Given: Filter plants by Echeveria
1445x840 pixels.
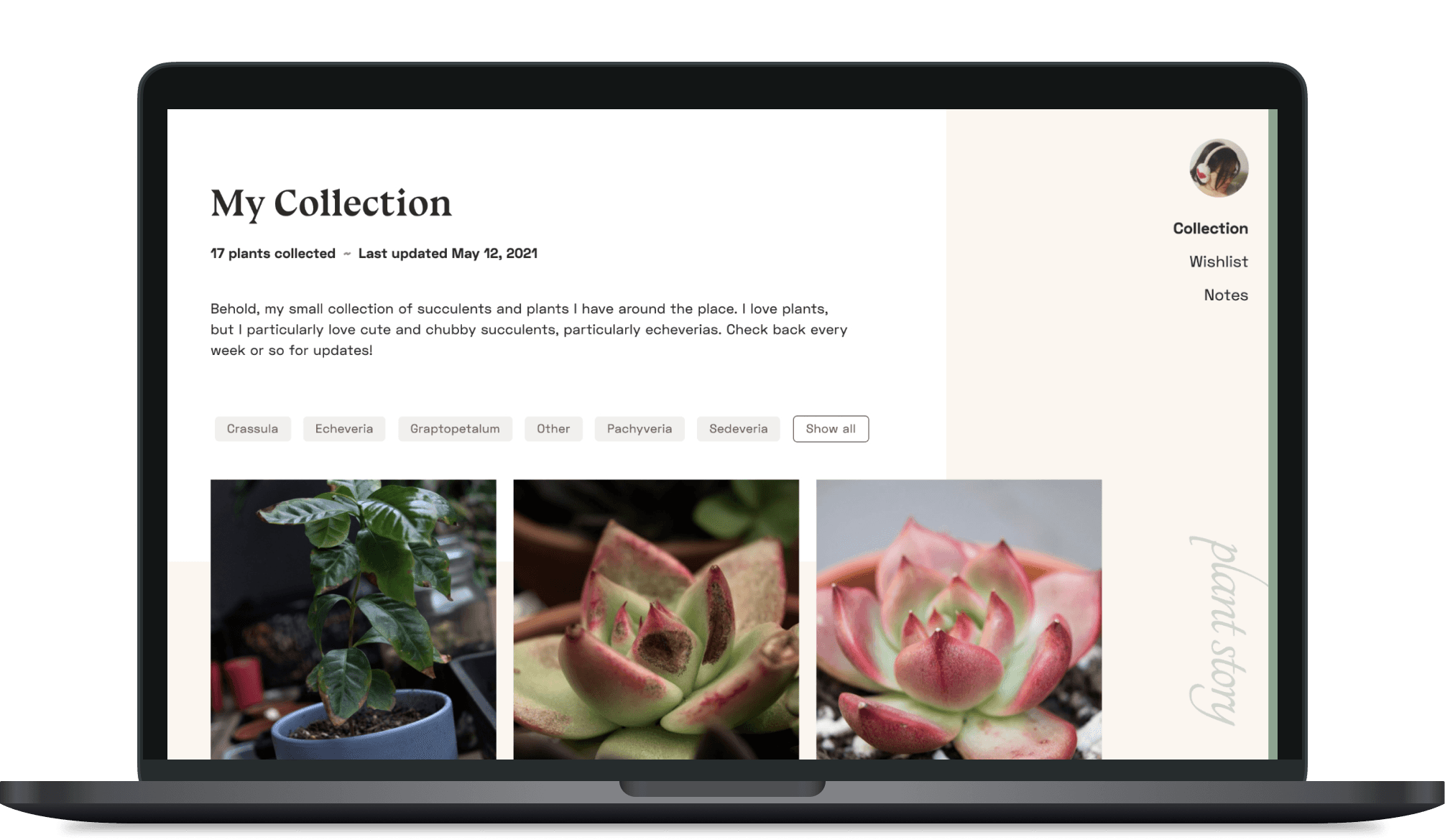Looking at the screenshot, I should click(x=344, y=429).
